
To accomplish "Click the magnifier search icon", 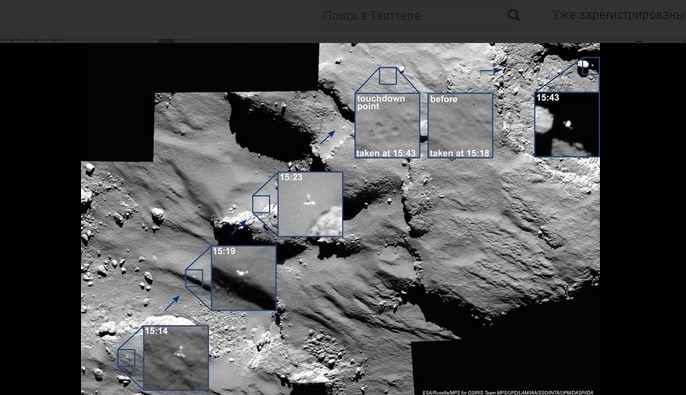I will [514, 15].
